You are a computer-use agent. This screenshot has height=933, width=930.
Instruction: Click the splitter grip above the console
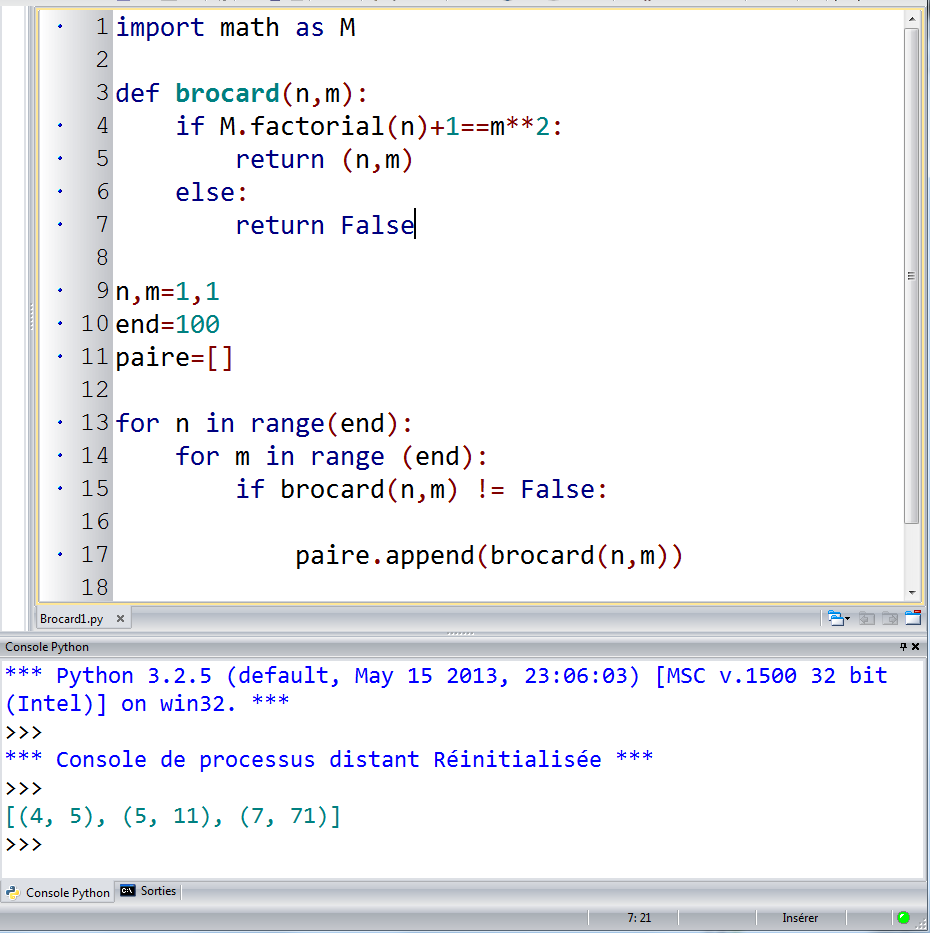(461, 634)
